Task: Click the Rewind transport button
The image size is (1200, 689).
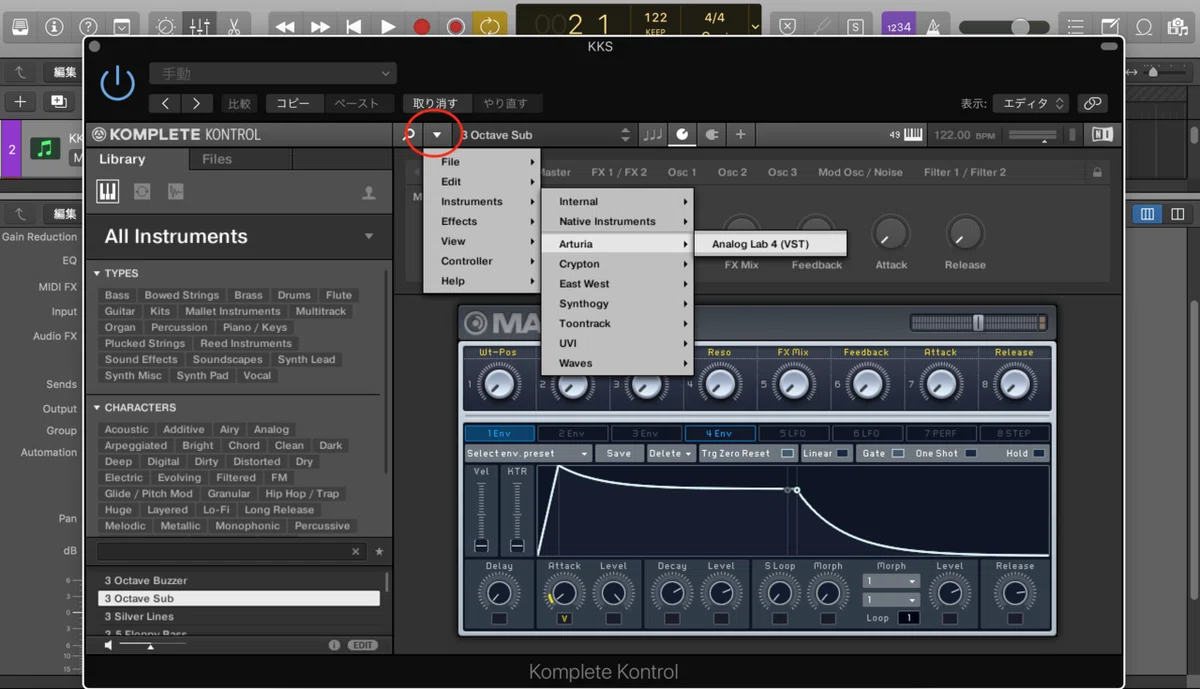Action: [x=285, y=27]
